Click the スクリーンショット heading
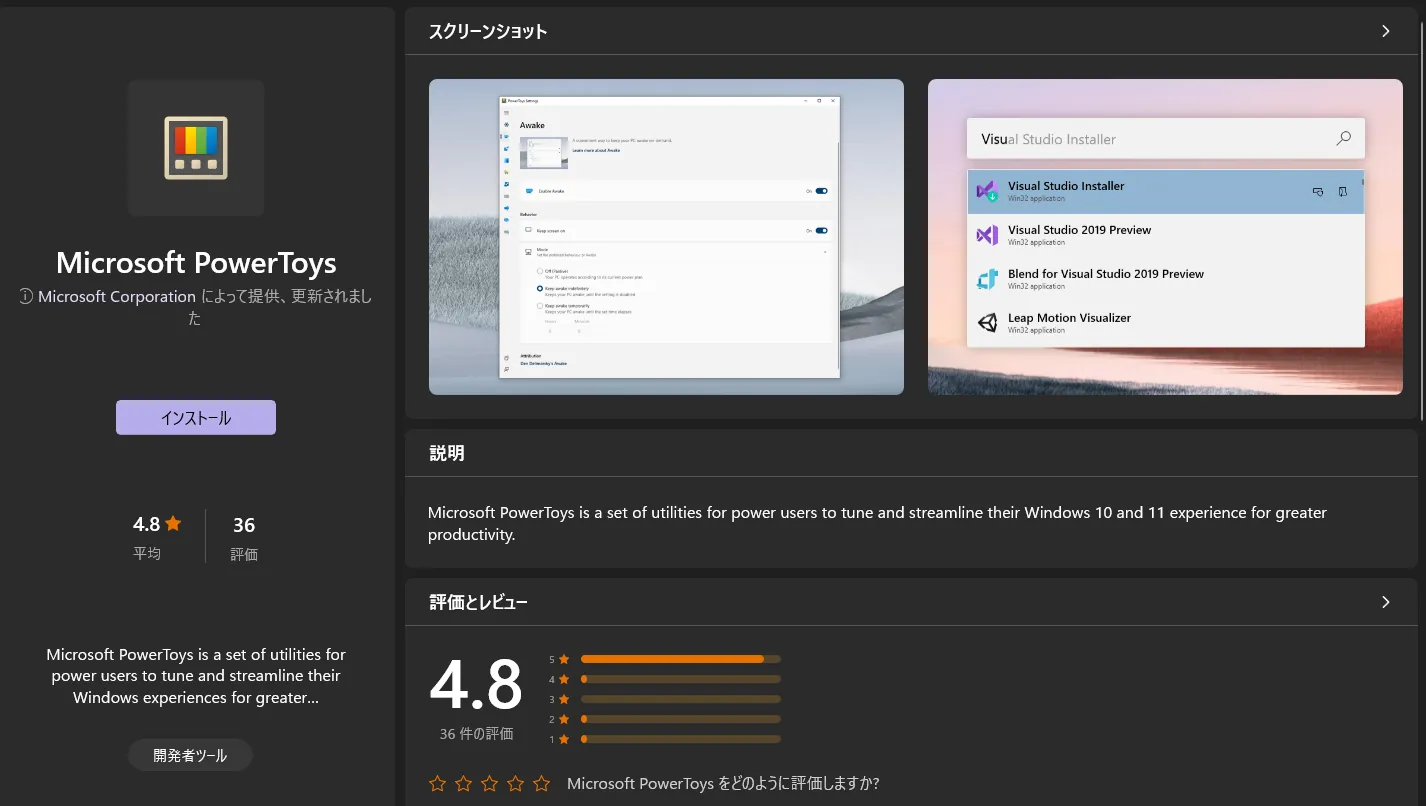 tap(486, 31)
